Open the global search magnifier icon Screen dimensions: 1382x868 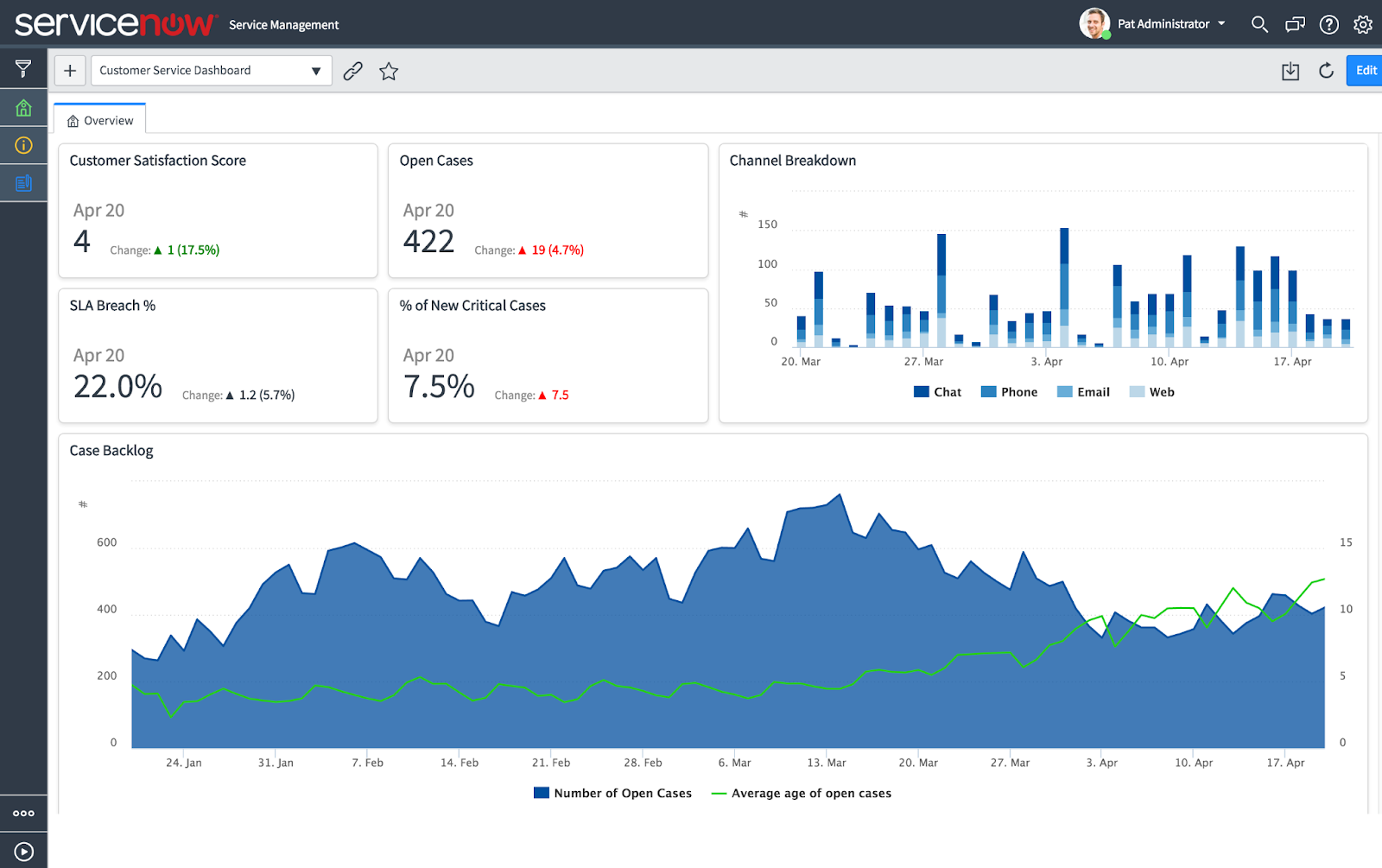point(1259,24)
